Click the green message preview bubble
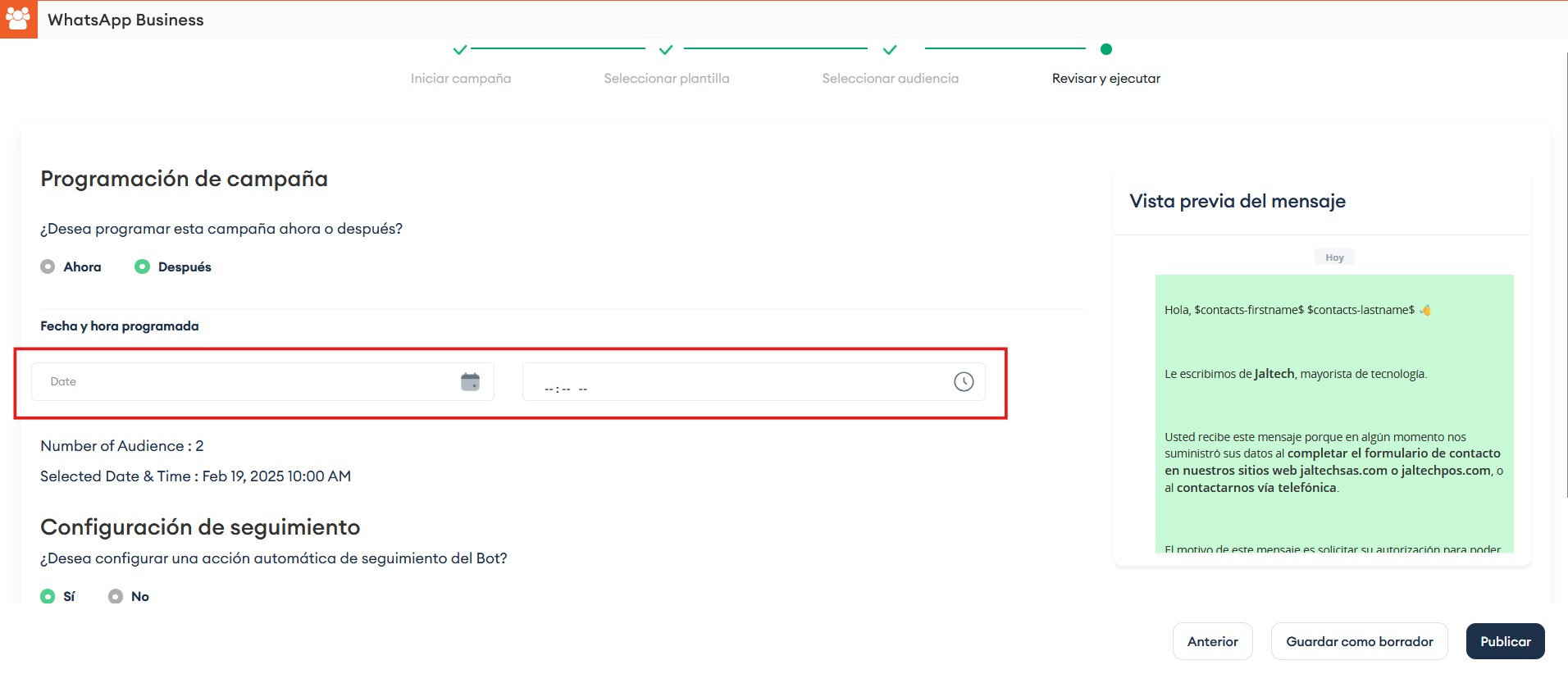The height and width of the screenshot is (674, 1568). pyautogui.click(x=1333, y=410)
